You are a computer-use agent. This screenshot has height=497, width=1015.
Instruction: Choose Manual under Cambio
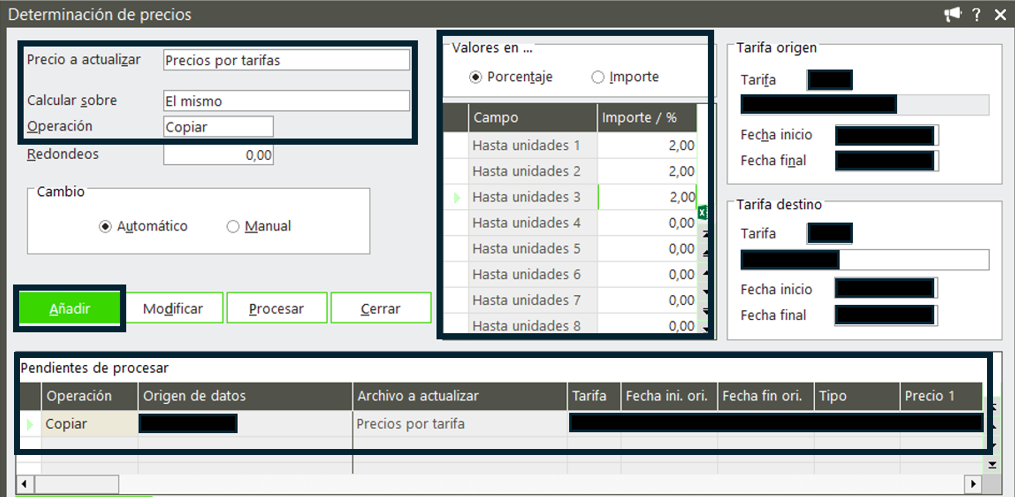click(233, 226)
